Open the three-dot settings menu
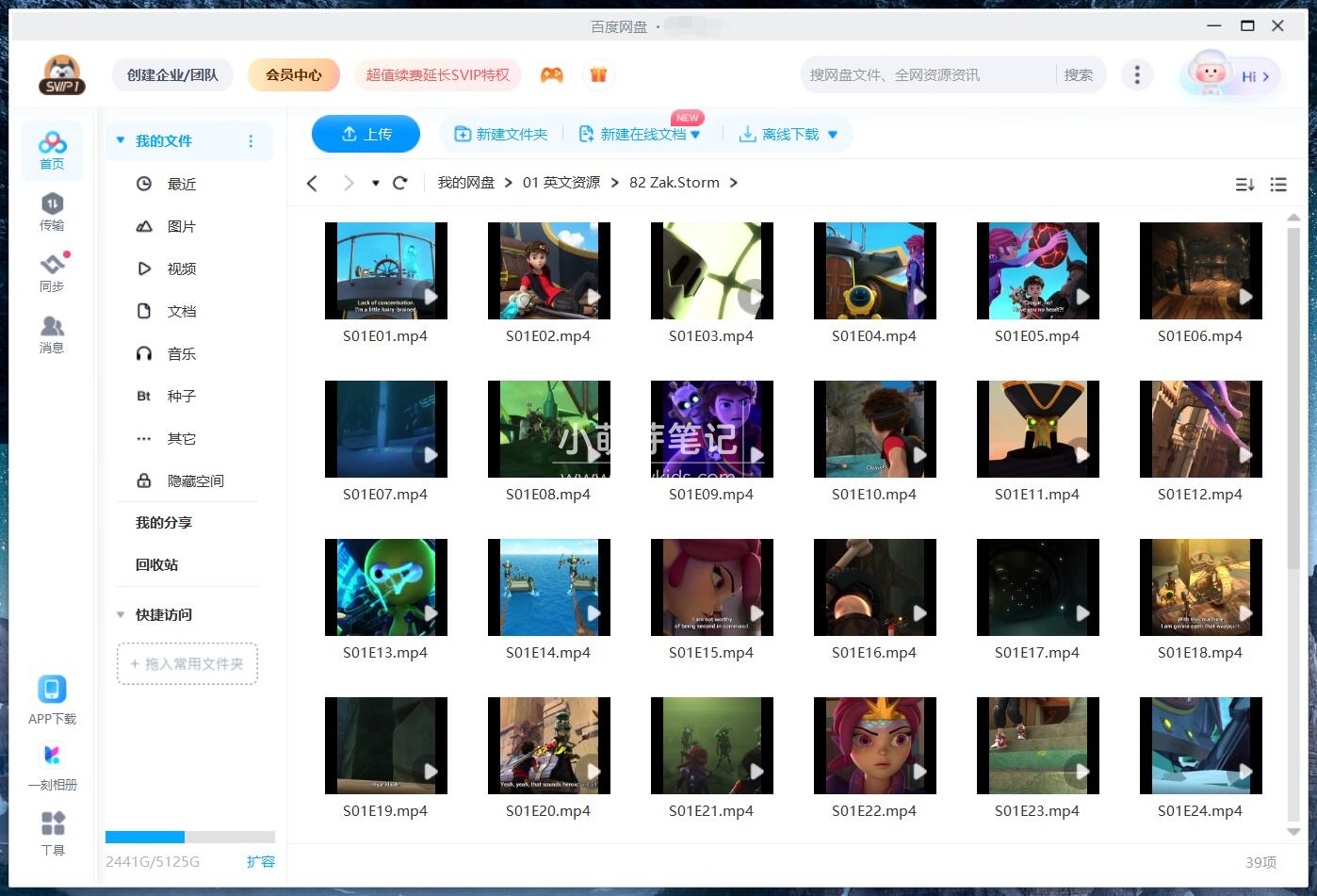Screen dimensions: 1317x896 (1137, 73)
